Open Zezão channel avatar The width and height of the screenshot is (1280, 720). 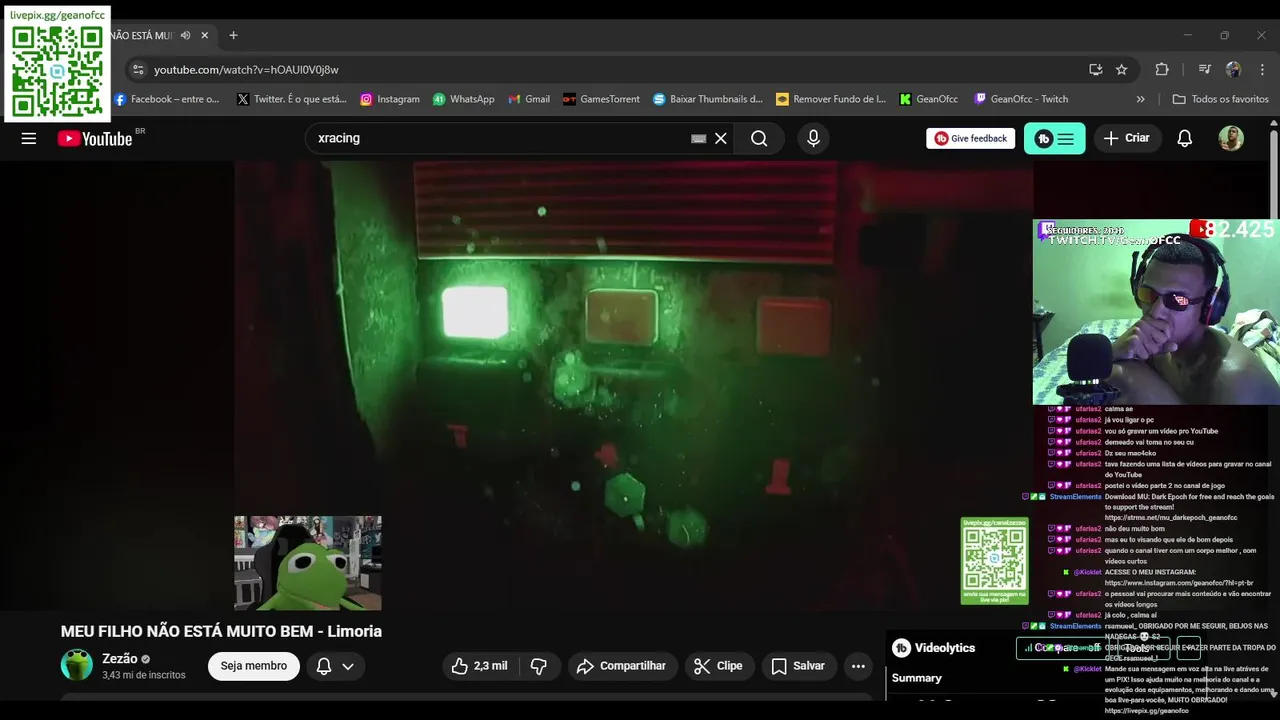click(77, 665)
